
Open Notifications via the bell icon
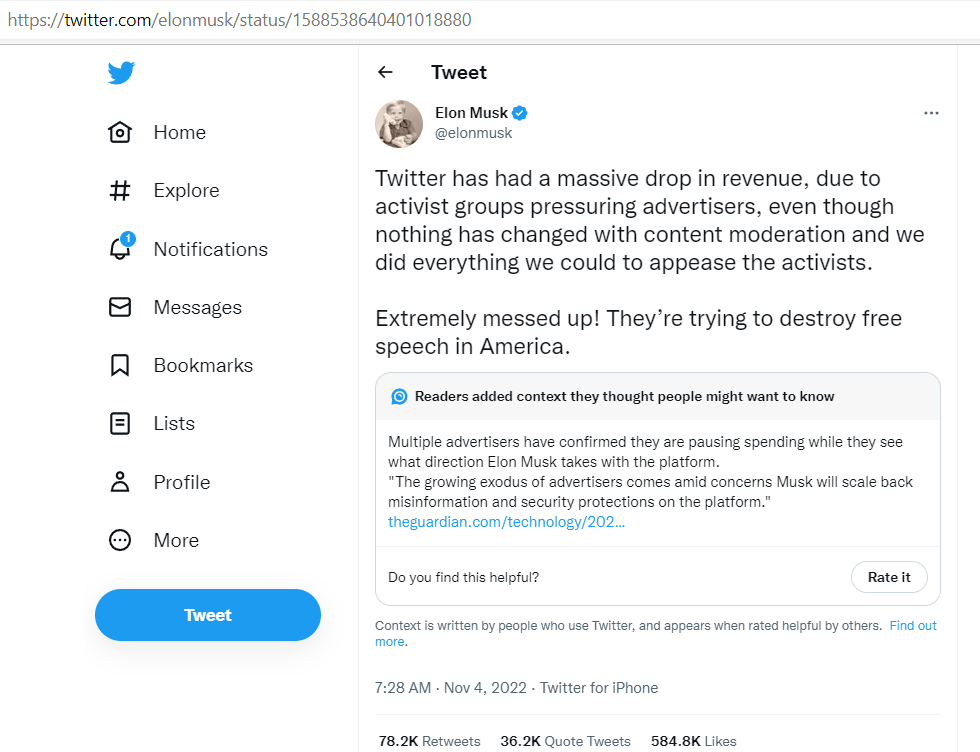(120, 249)
